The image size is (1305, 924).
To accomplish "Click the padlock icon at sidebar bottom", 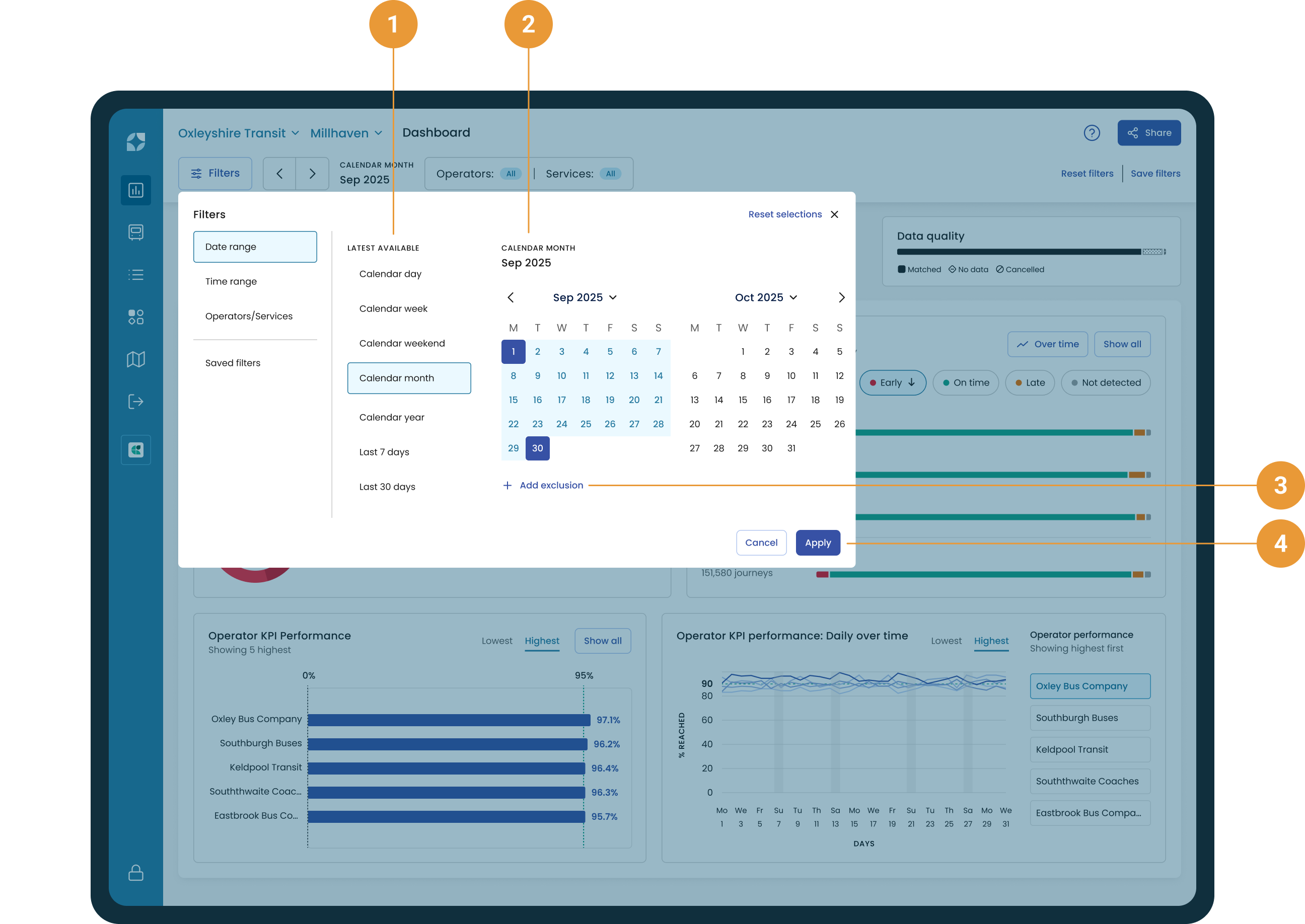I will [x=135, y=872].
